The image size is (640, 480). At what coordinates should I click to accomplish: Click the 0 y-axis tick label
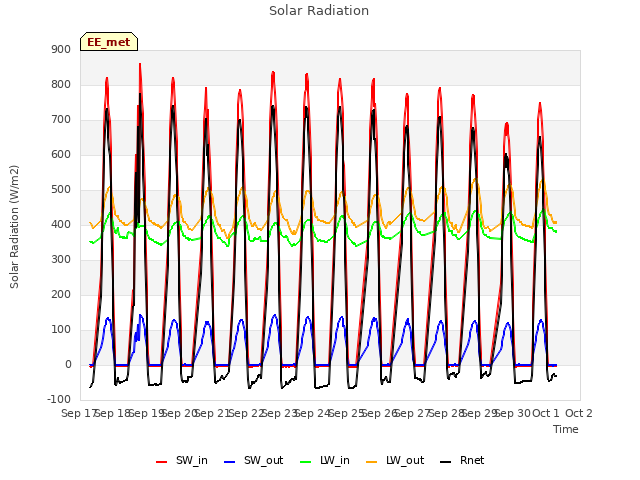pyautogui.click(x=68, y=364)
